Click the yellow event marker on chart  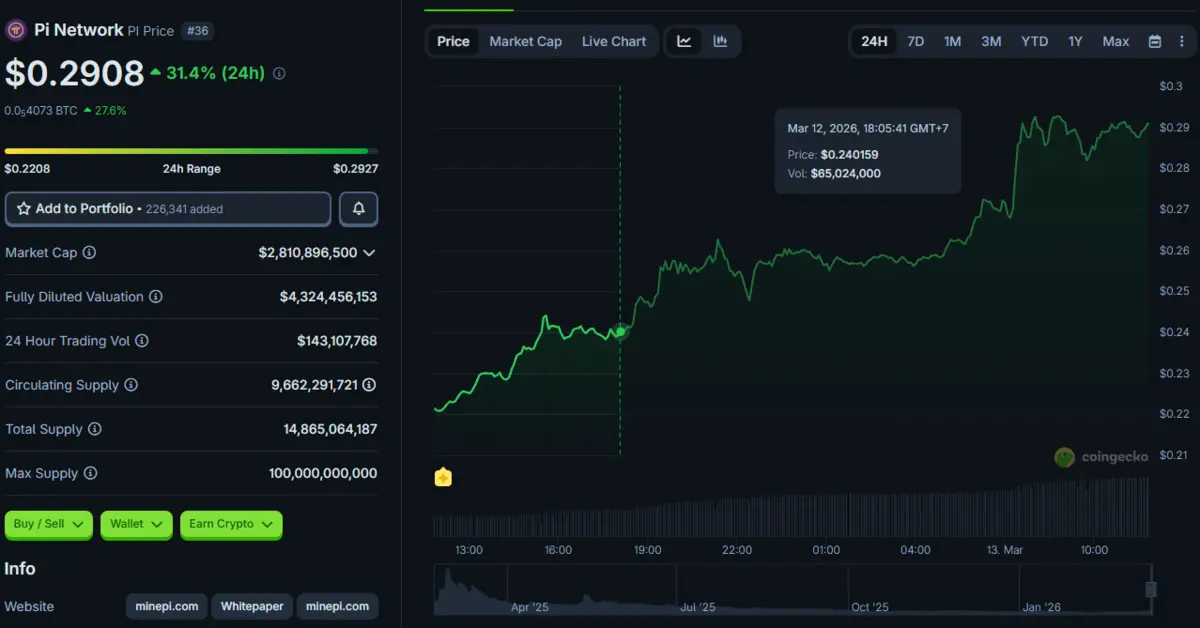443,478
